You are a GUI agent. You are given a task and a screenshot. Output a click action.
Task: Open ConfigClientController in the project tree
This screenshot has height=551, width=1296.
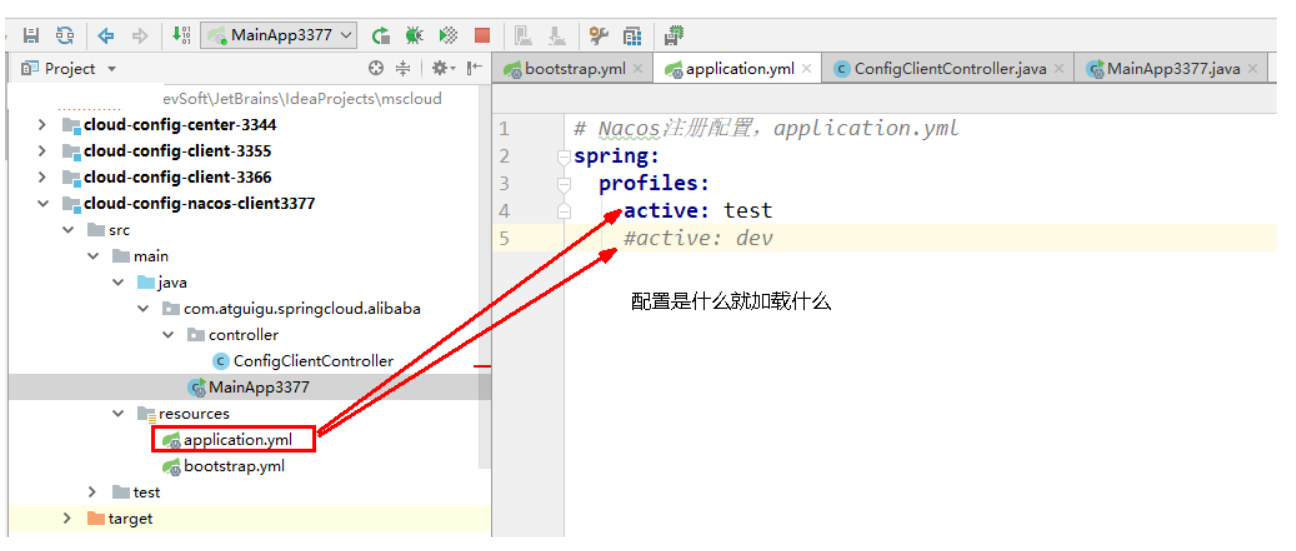[313, 361]
